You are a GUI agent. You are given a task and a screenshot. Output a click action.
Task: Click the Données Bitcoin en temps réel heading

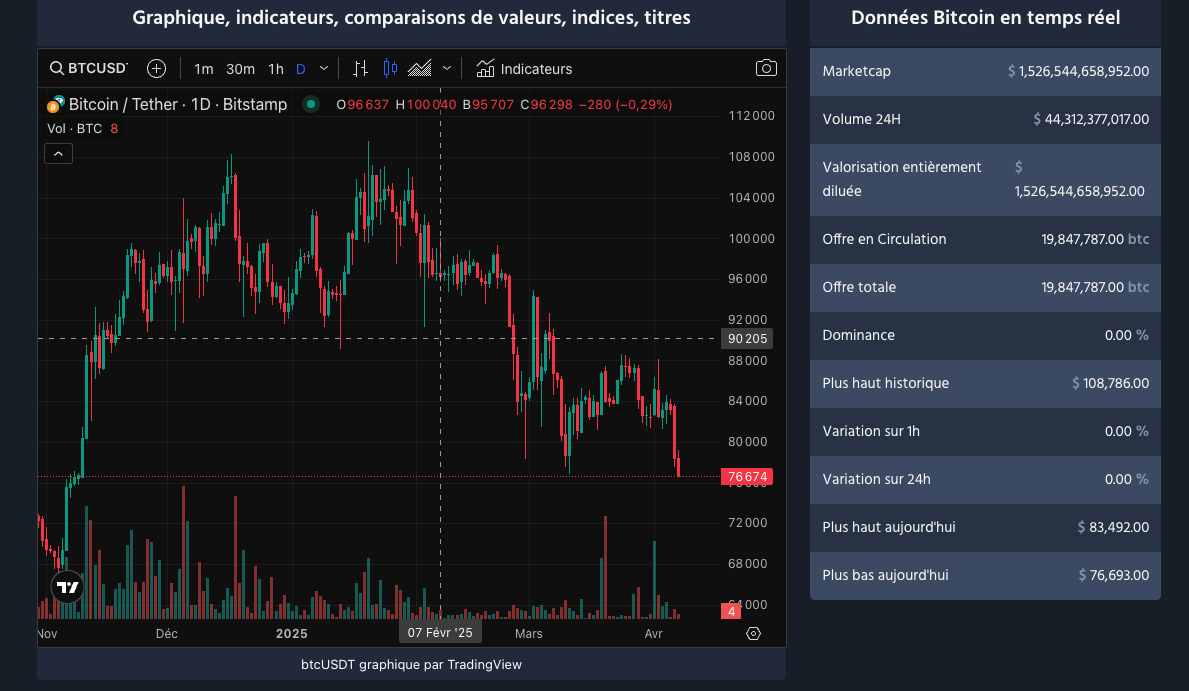point(985,17)
